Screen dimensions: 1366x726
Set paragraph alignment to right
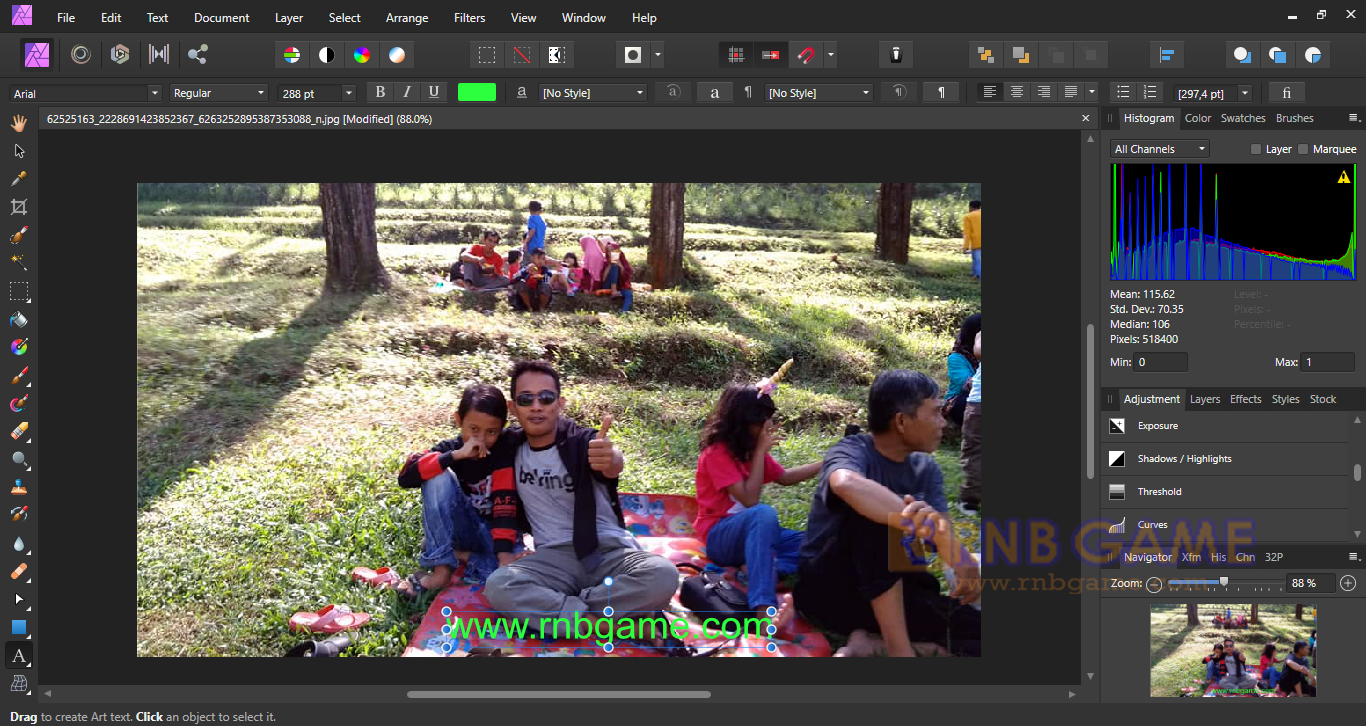1044,92
